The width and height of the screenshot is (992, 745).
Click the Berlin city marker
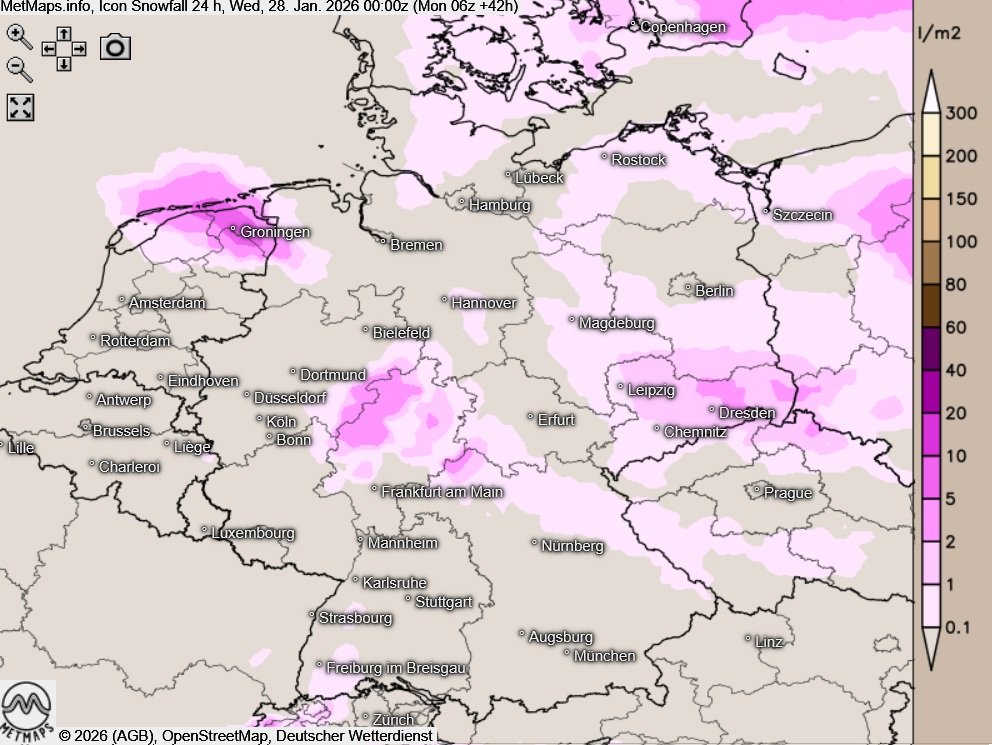click(688, 289)
